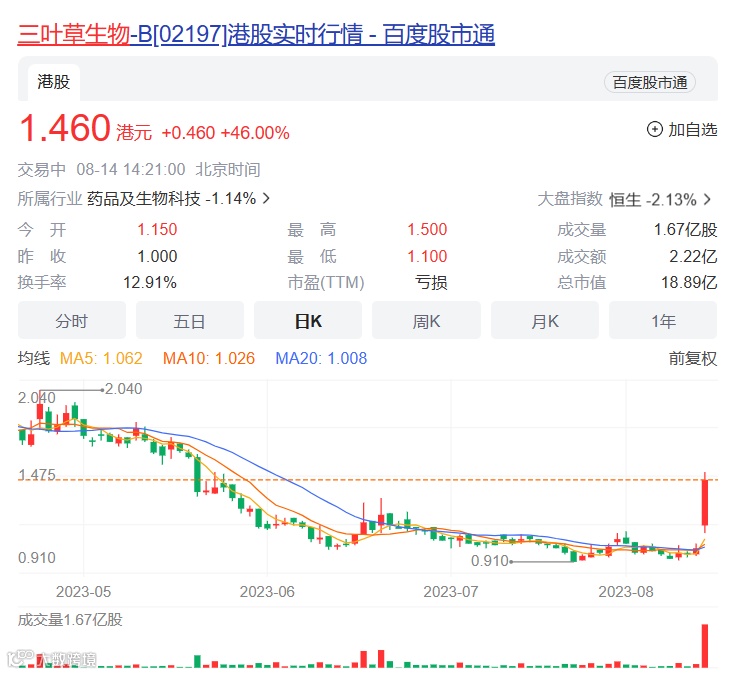
Task: Open the 三叶草生物-B[02197] 港股实时行情 title link
Action: (256, 34)
